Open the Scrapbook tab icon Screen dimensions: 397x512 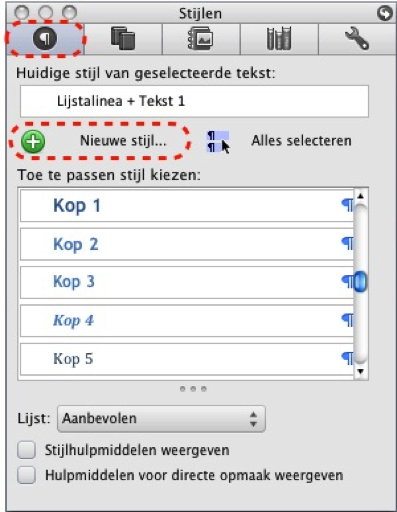(x=200, y=39)
